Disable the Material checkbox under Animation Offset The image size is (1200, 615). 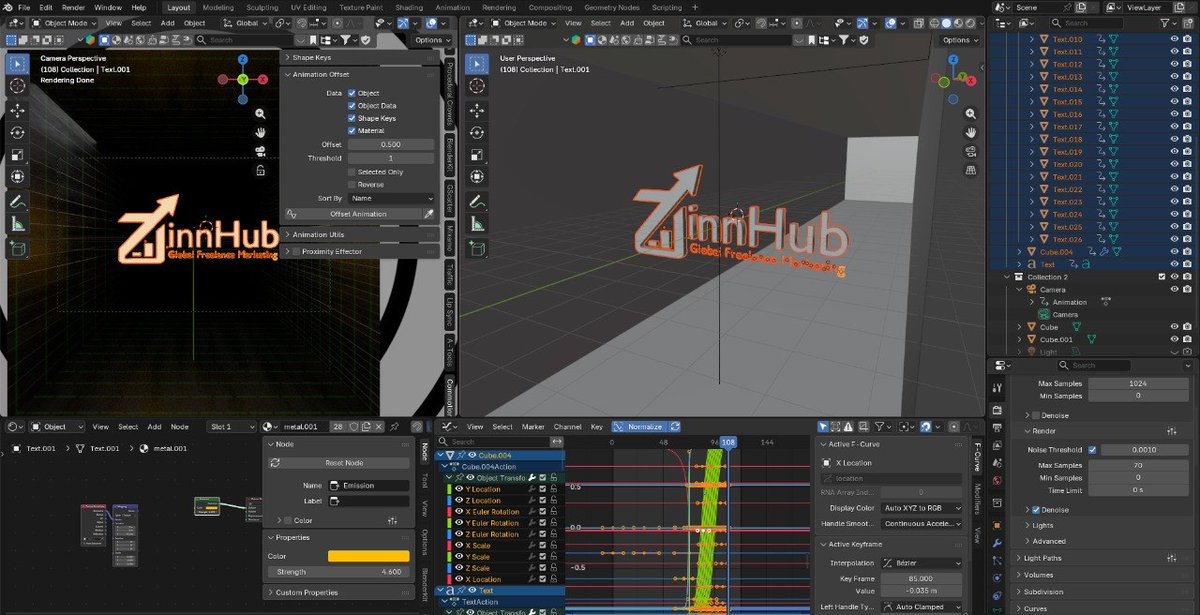tap(350, 130)
